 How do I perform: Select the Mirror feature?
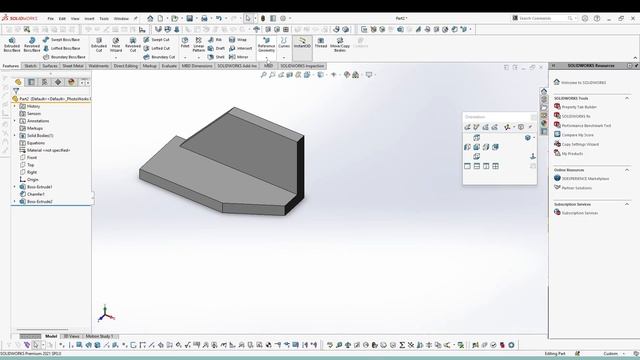coord(238,57)
